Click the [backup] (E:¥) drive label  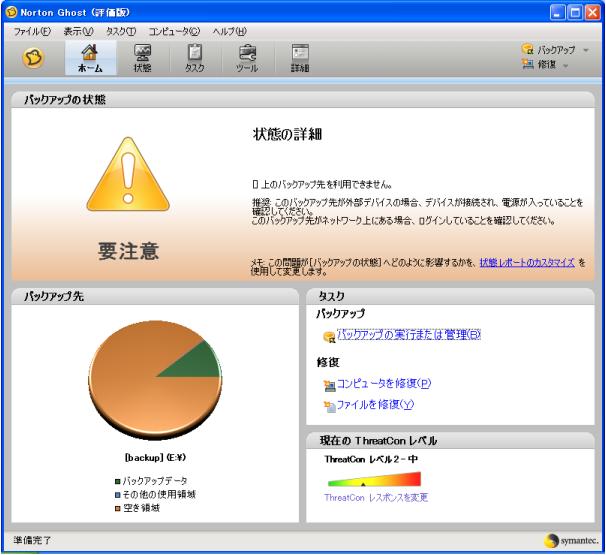(155, 458)
